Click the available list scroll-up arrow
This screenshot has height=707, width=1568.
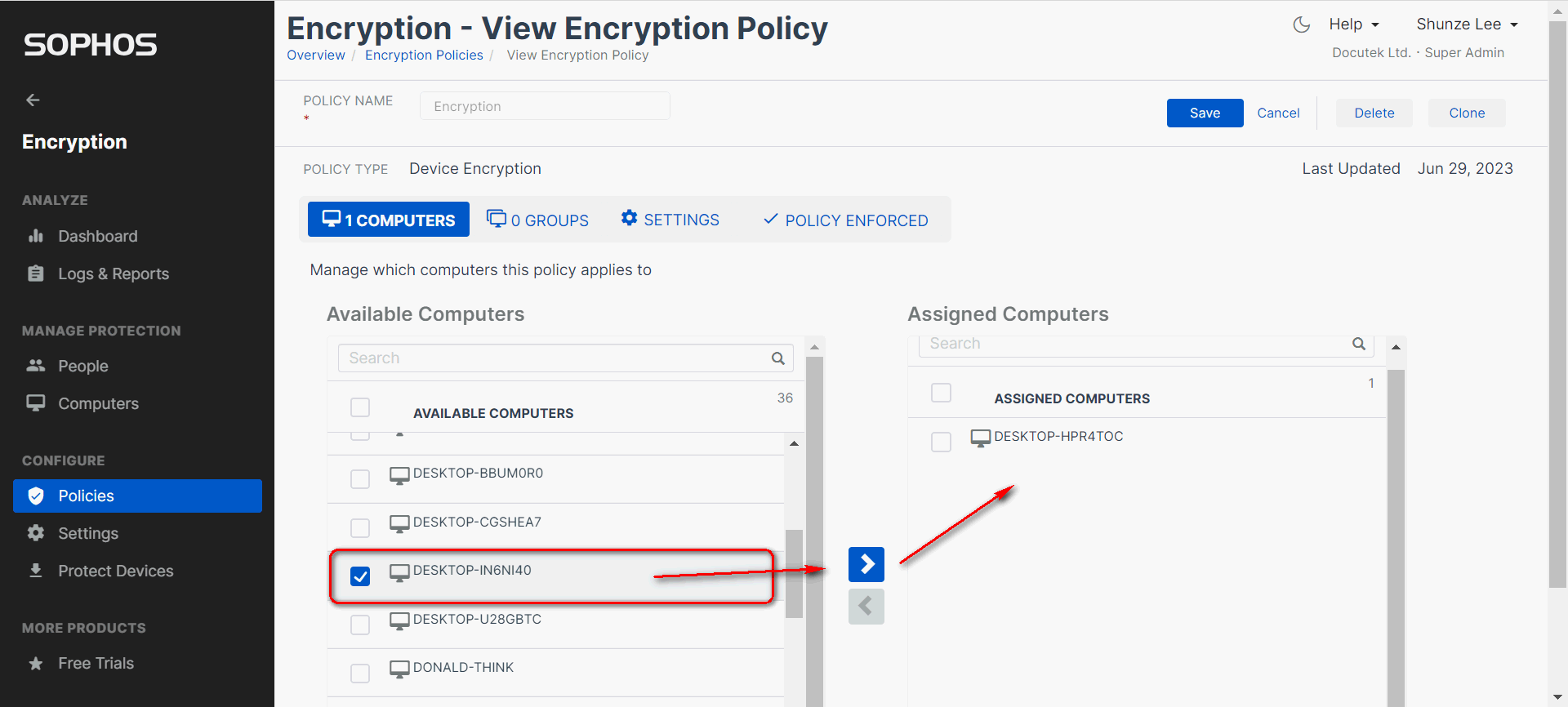pos(794,443)
